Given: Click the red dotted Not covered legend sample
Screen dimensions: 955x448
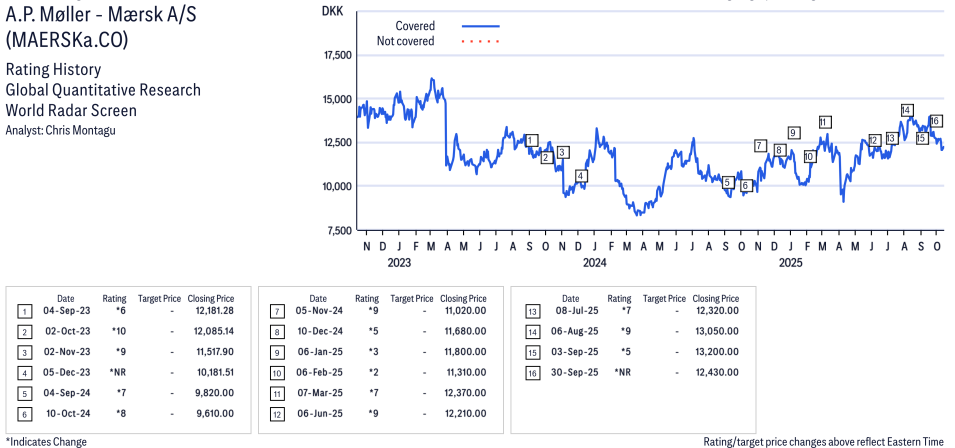Looking at the screenshot, I should pos(480,41).
